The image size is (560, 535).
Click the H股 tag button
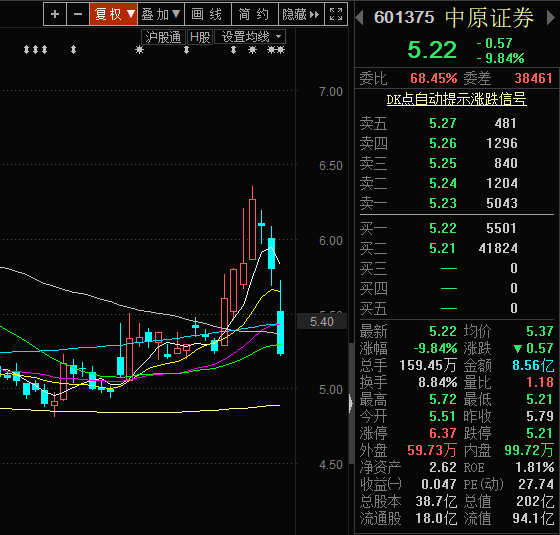(200, 37)
